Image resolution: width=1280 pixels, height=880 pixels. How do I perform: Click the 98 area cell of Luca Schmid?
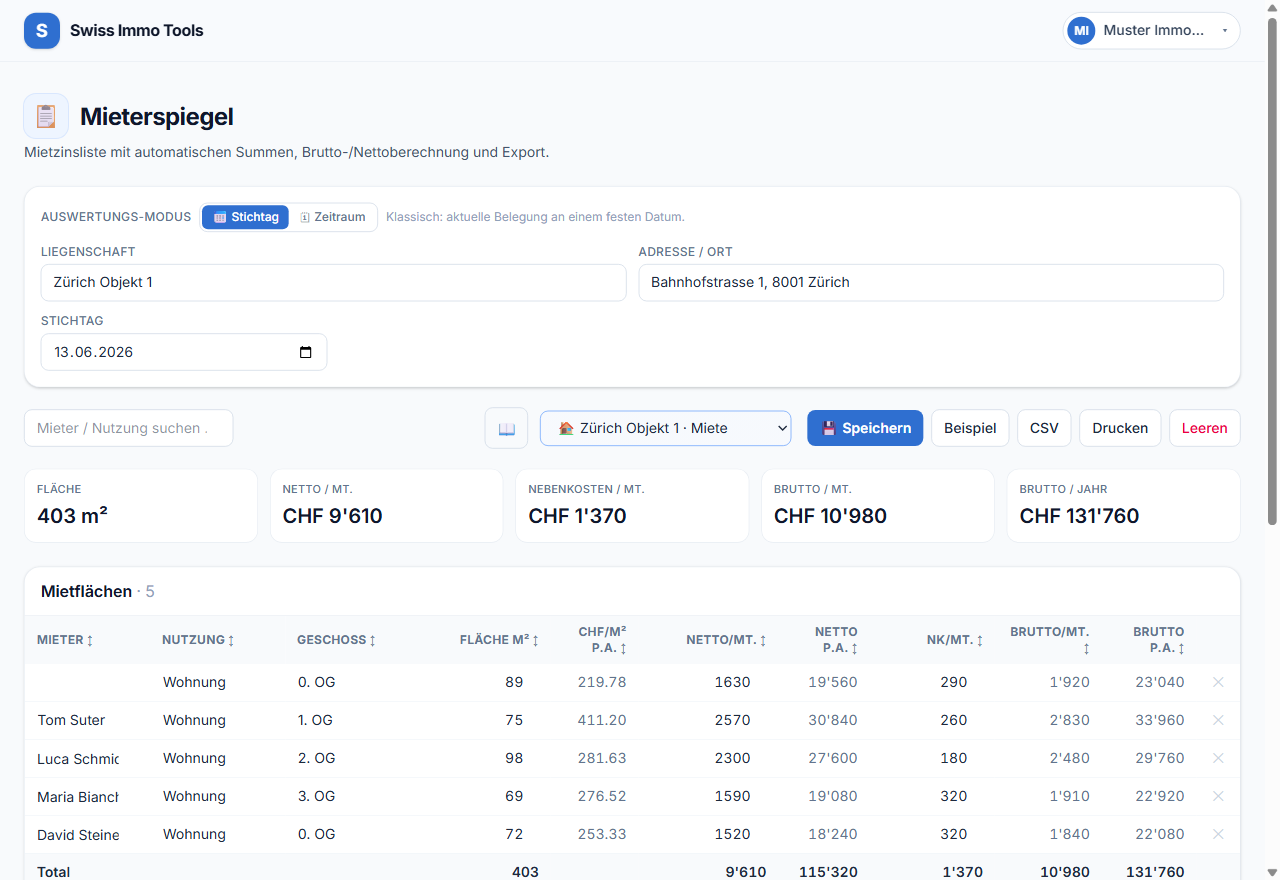click(514, 758)
